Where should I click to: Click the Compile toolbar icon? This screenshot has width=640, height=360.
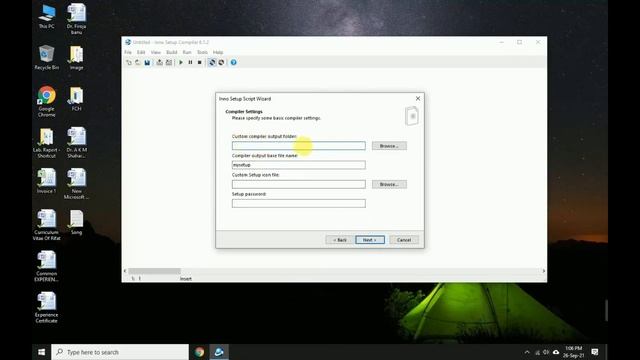click(x=159, y=62)
